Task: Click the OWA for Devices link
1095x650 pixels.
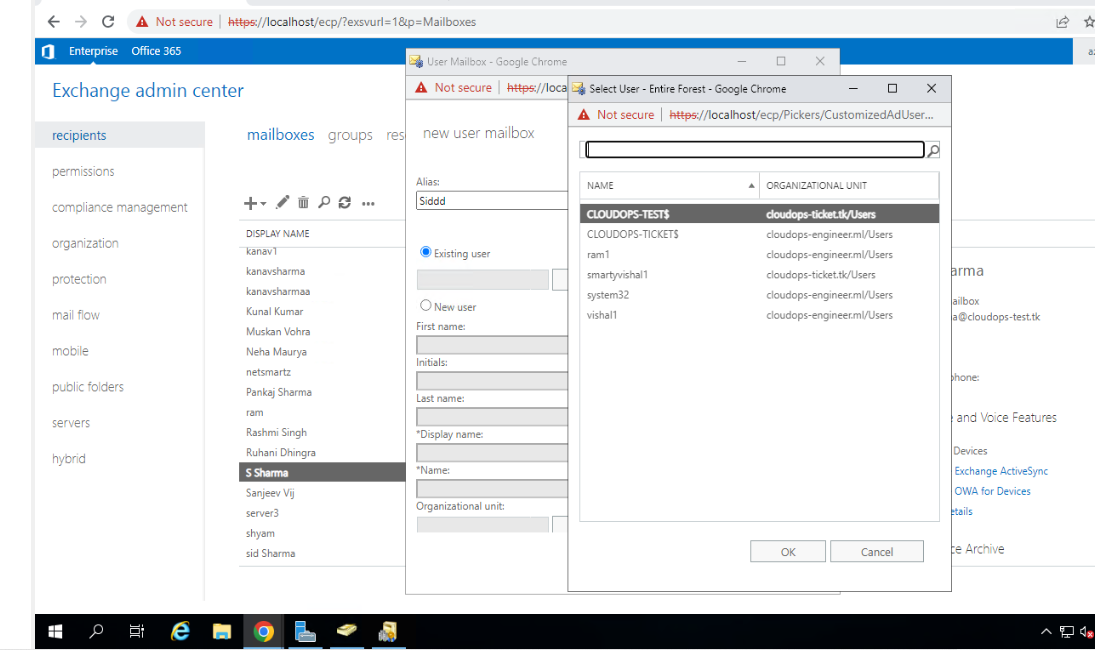Action: click(992, 492)
